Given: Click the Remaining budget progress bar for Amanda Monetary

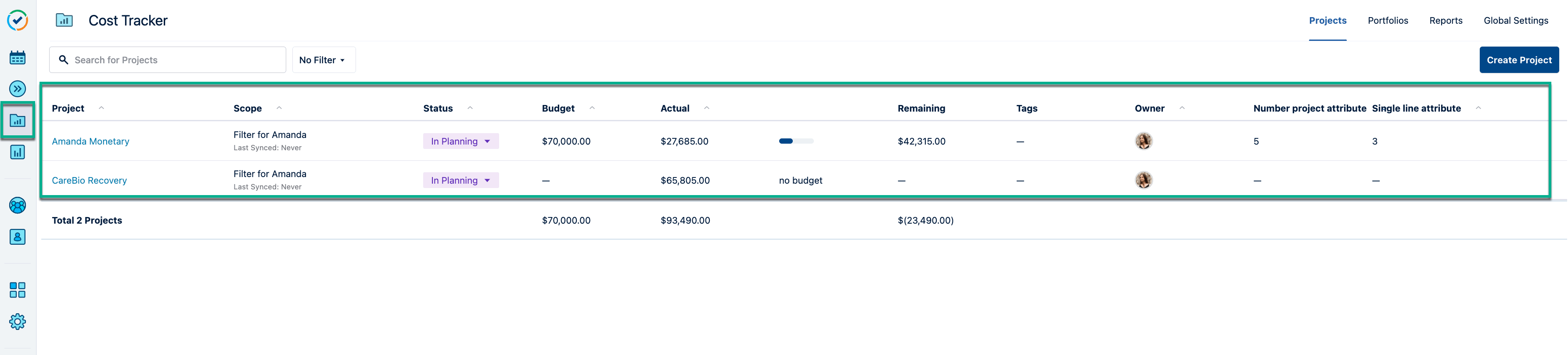Looking at the screenshot, I should point(795,141).
